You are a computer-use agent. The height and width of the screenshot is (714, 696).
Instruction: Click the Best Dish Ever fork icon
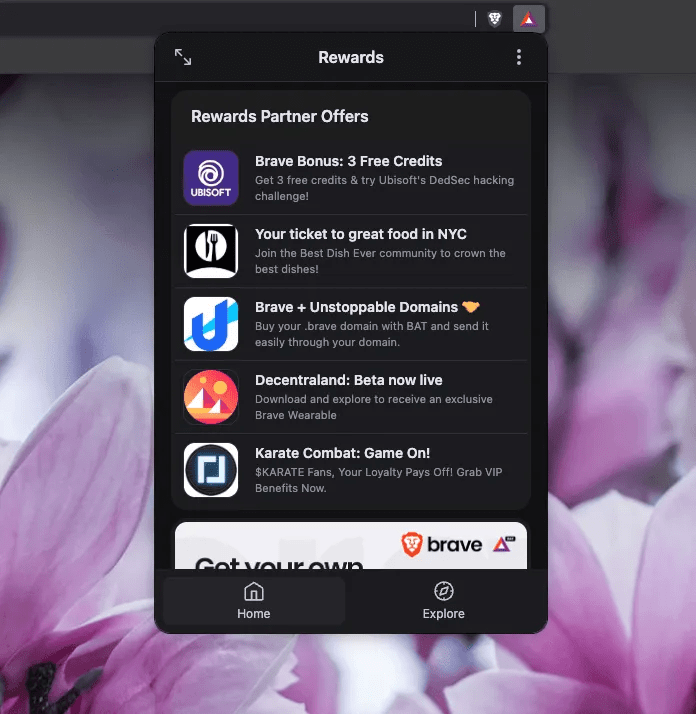tap(211, 251)
